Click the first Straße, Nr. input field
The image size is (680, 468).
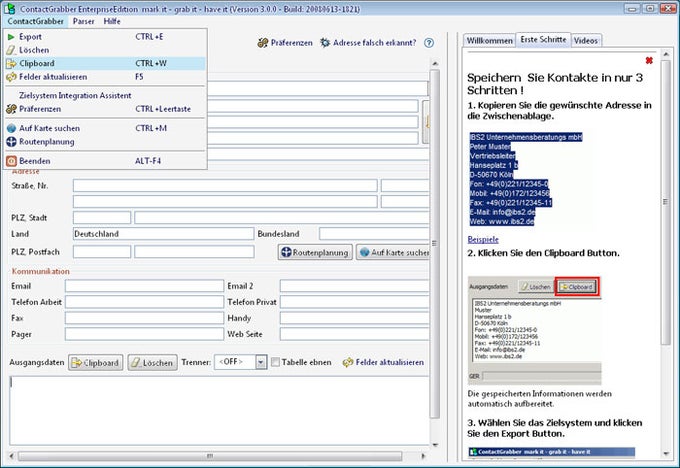coord(225,186)
